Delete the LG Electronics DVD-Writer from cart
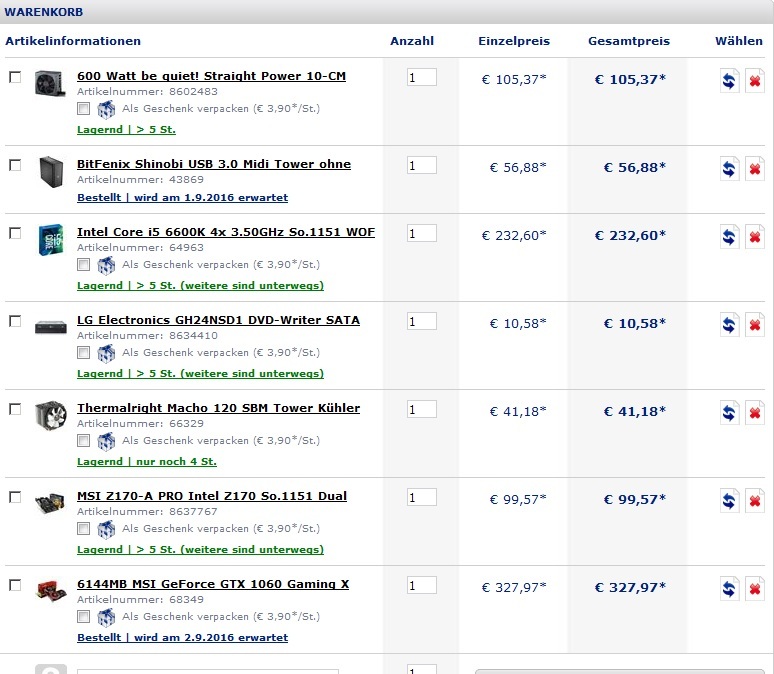 755,325
